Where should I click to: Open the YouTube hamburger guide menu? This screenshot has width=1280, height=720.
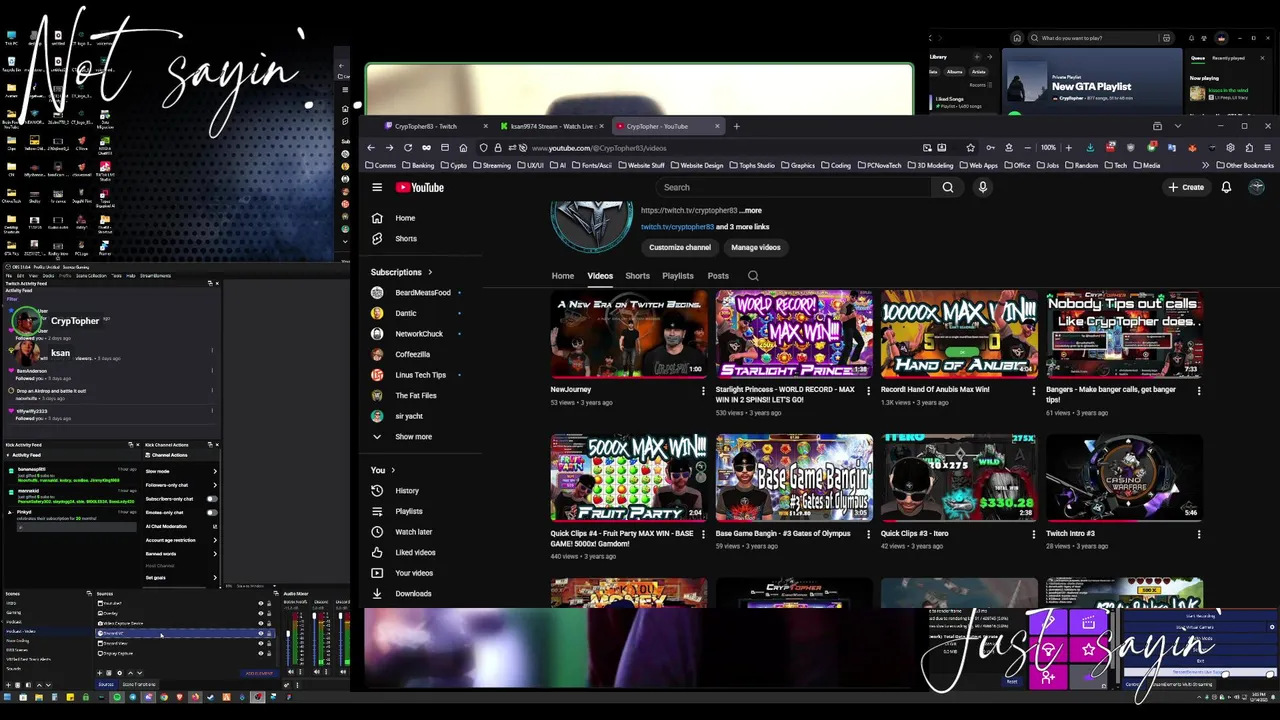[377, 187]
